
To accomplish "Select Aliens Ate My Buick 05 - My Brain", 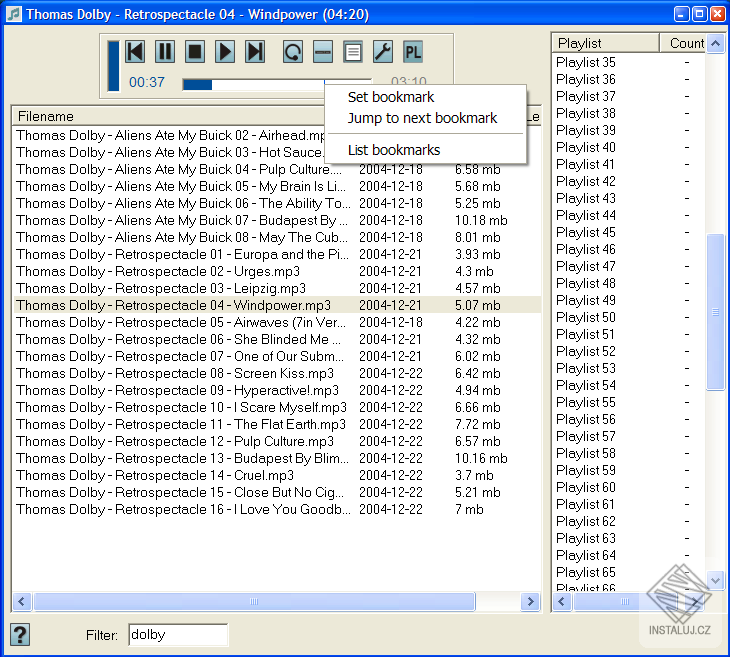I will coord(277,186).
